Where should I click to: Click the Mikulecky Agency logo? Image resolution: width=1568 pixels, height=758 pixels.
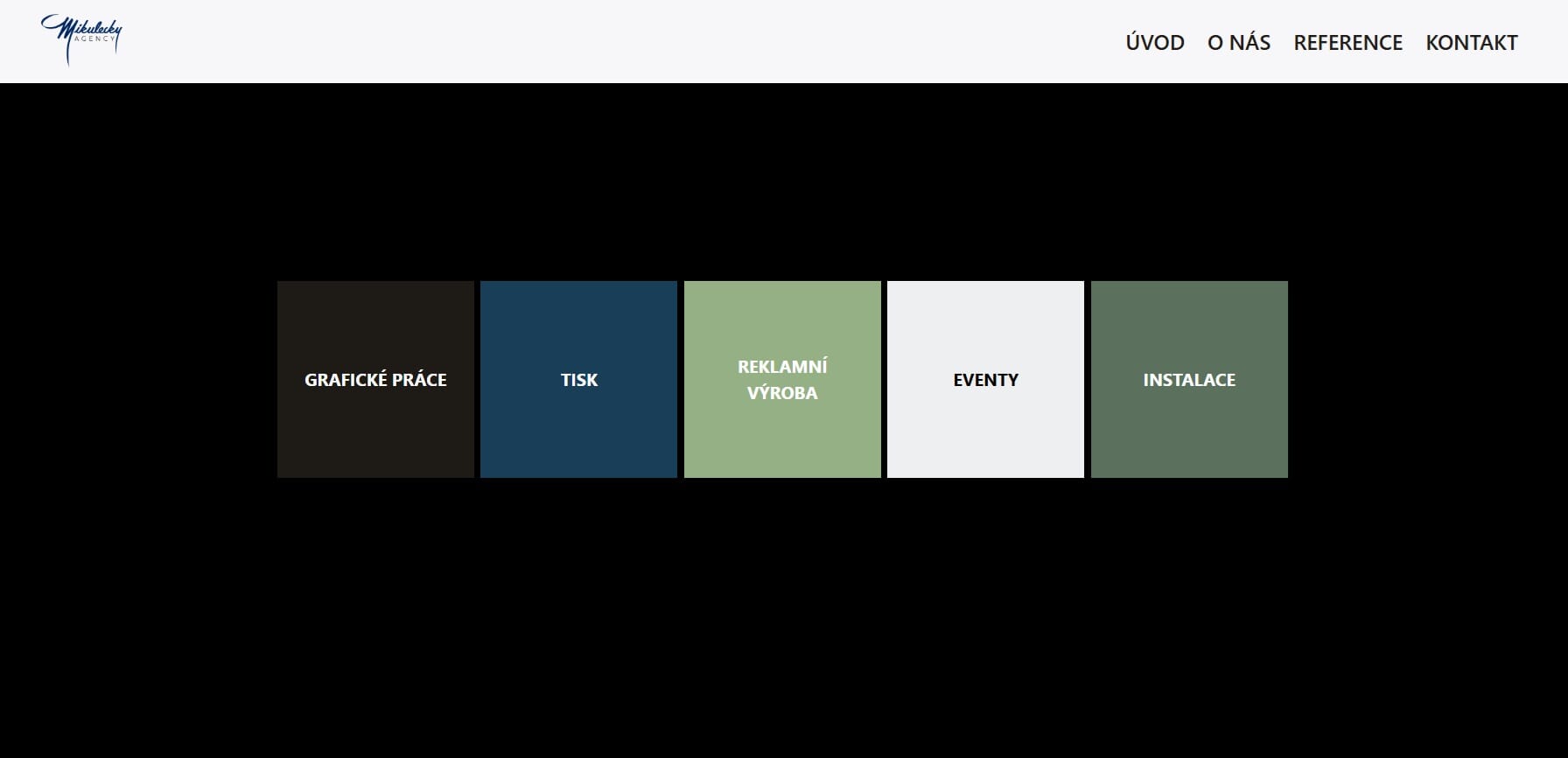81,39
